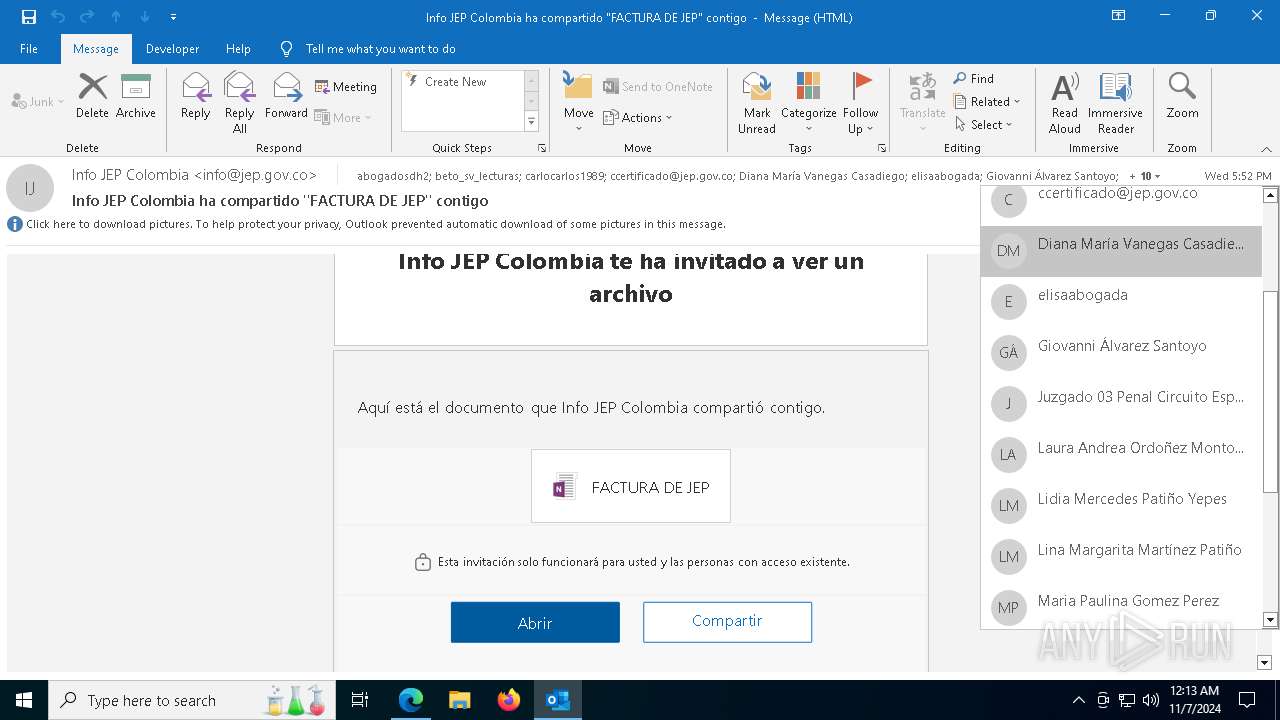The width and height of the screenshot is (1280, 720).
Task: Archive the email message
Action: pos(136,97)
